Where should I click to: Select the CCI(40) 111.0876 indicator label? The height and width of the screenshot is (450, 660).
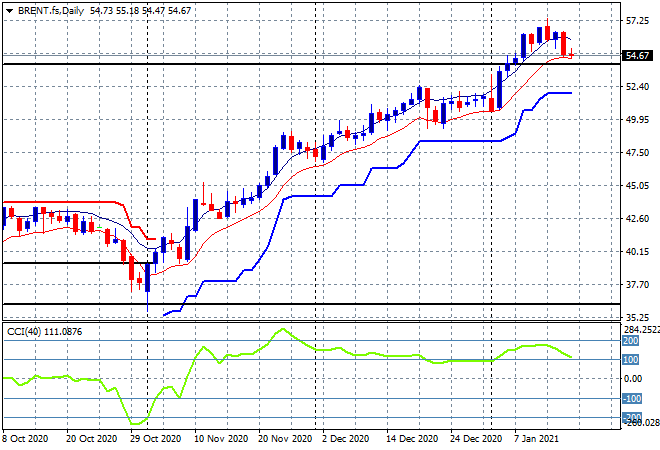45,332
